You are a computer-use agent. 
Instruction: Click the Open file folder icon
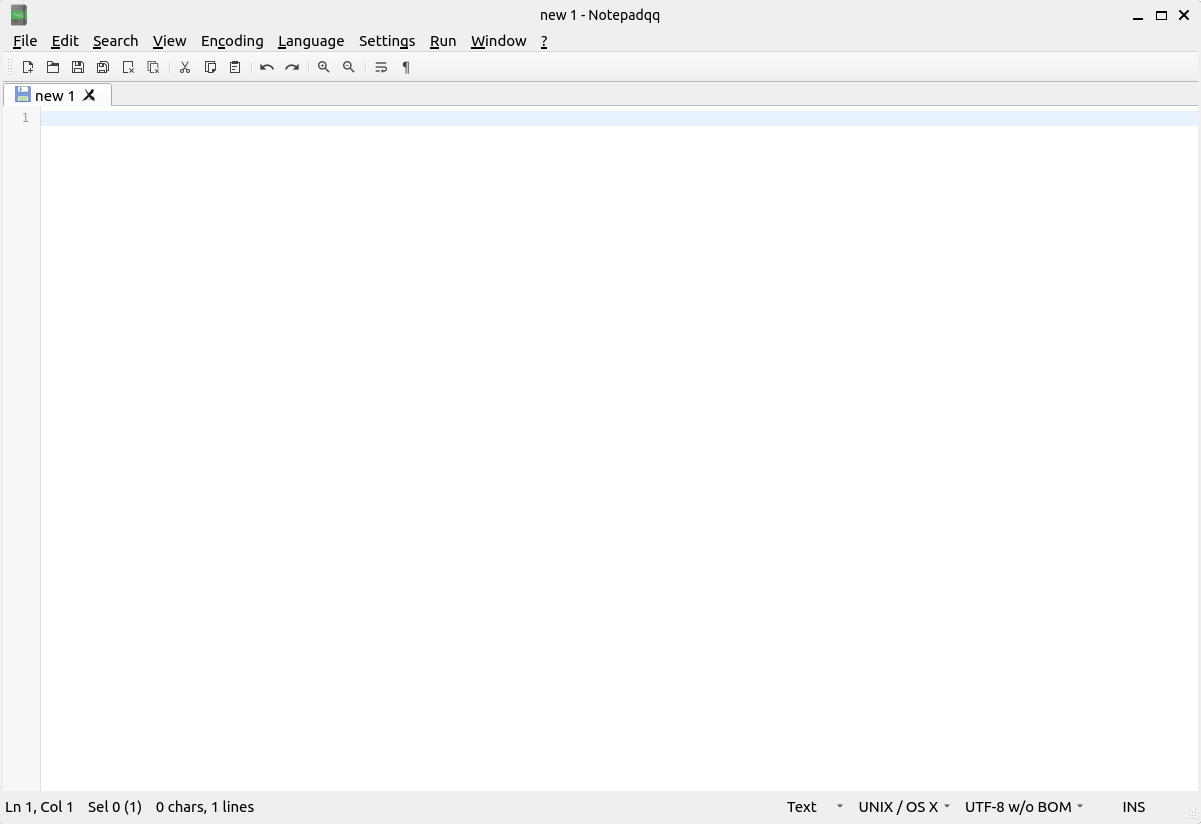click(x=53, y=67)
